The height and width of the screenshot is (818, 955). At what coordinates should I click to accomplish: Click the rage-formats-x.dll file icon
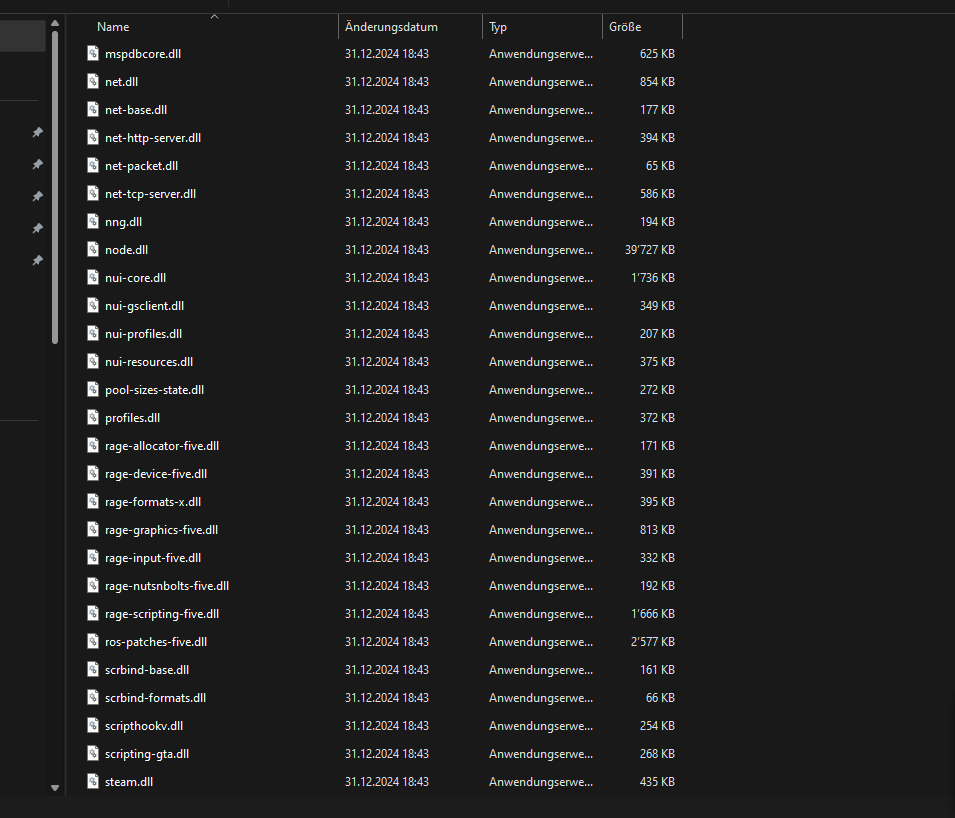[93, 502]
